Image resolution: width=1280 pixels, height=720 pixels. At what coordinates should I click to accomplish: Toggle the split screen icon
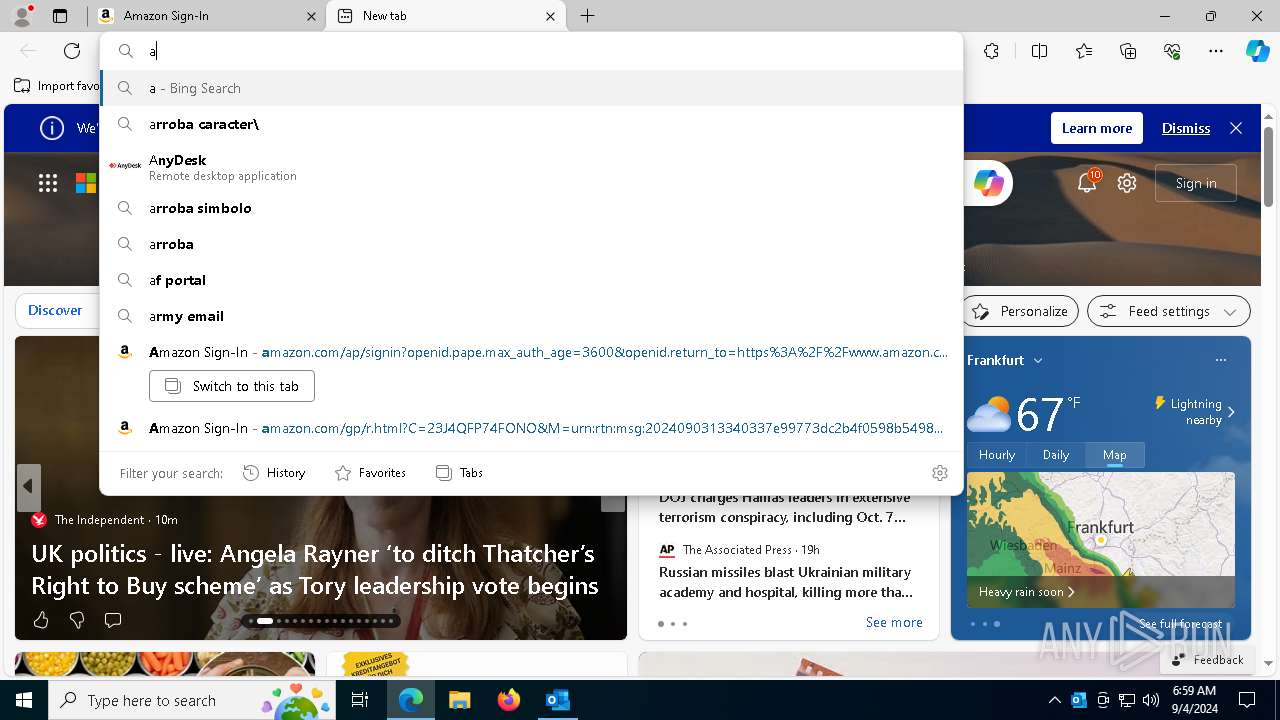tap(1039, 51)
